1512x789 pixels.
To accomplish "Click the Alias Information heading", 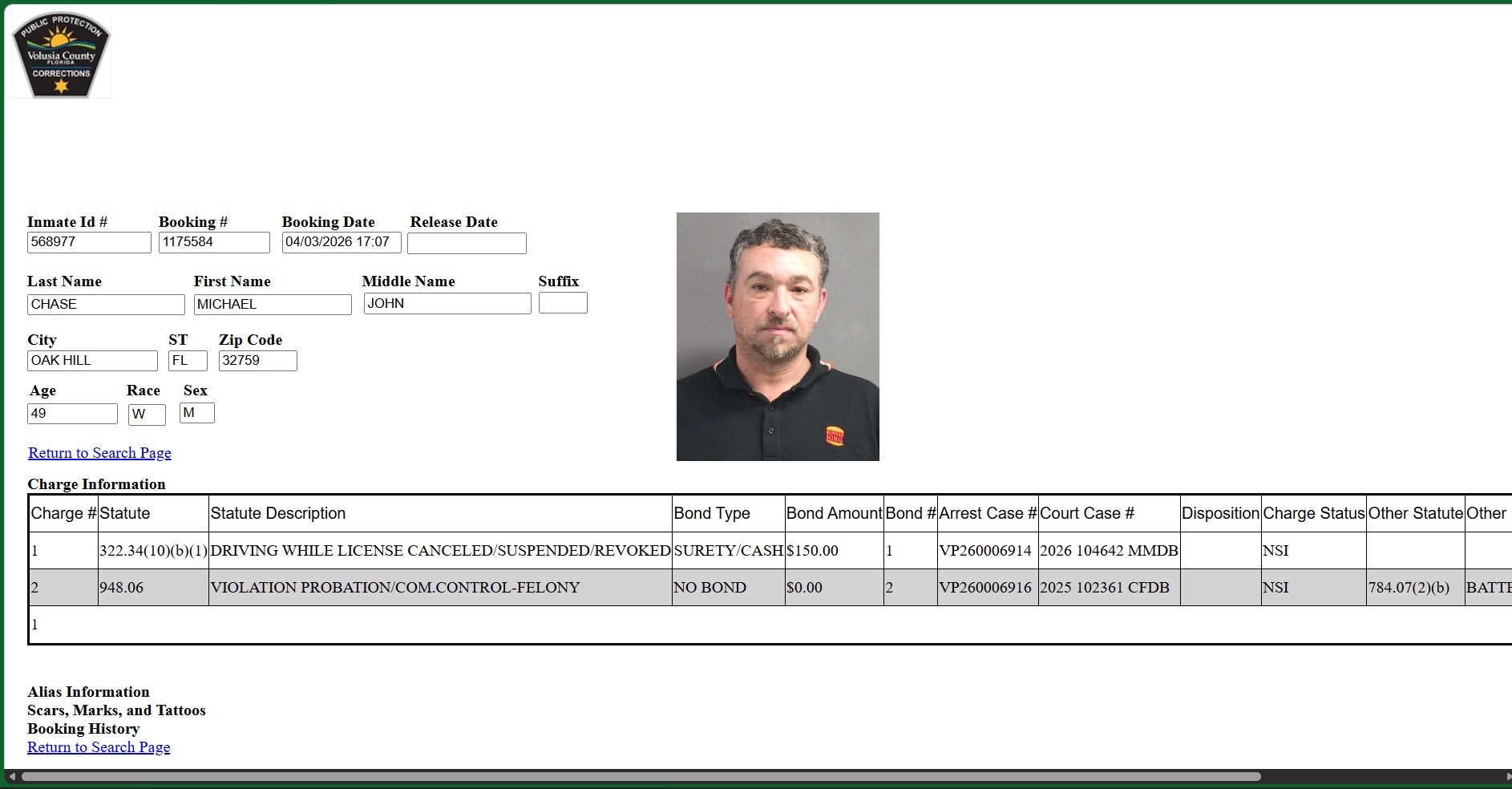I will pos(88,692).
